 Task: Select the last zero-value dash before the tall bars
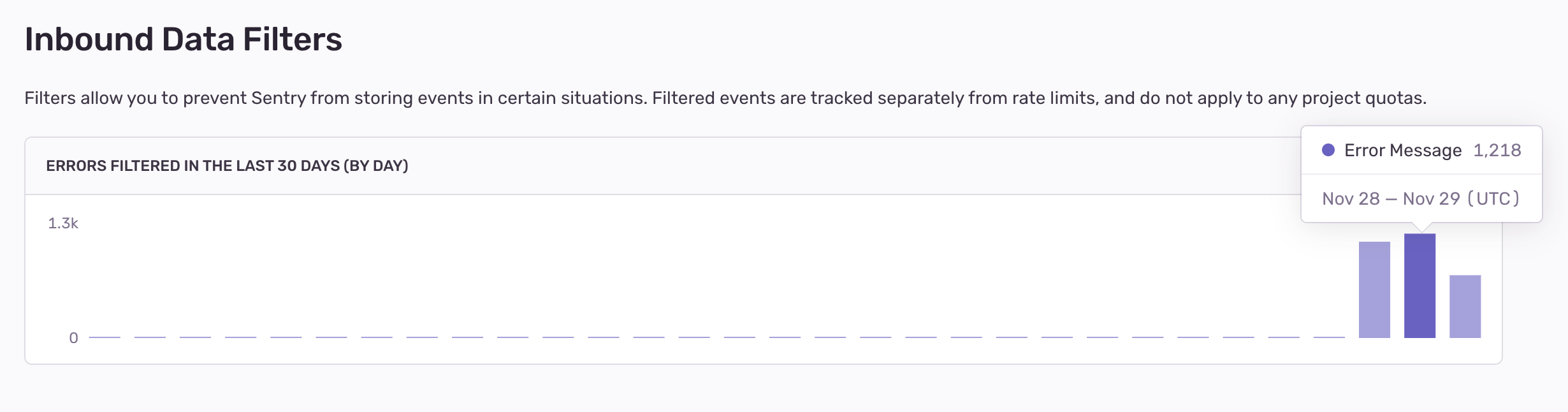[x=1329, y=337]
